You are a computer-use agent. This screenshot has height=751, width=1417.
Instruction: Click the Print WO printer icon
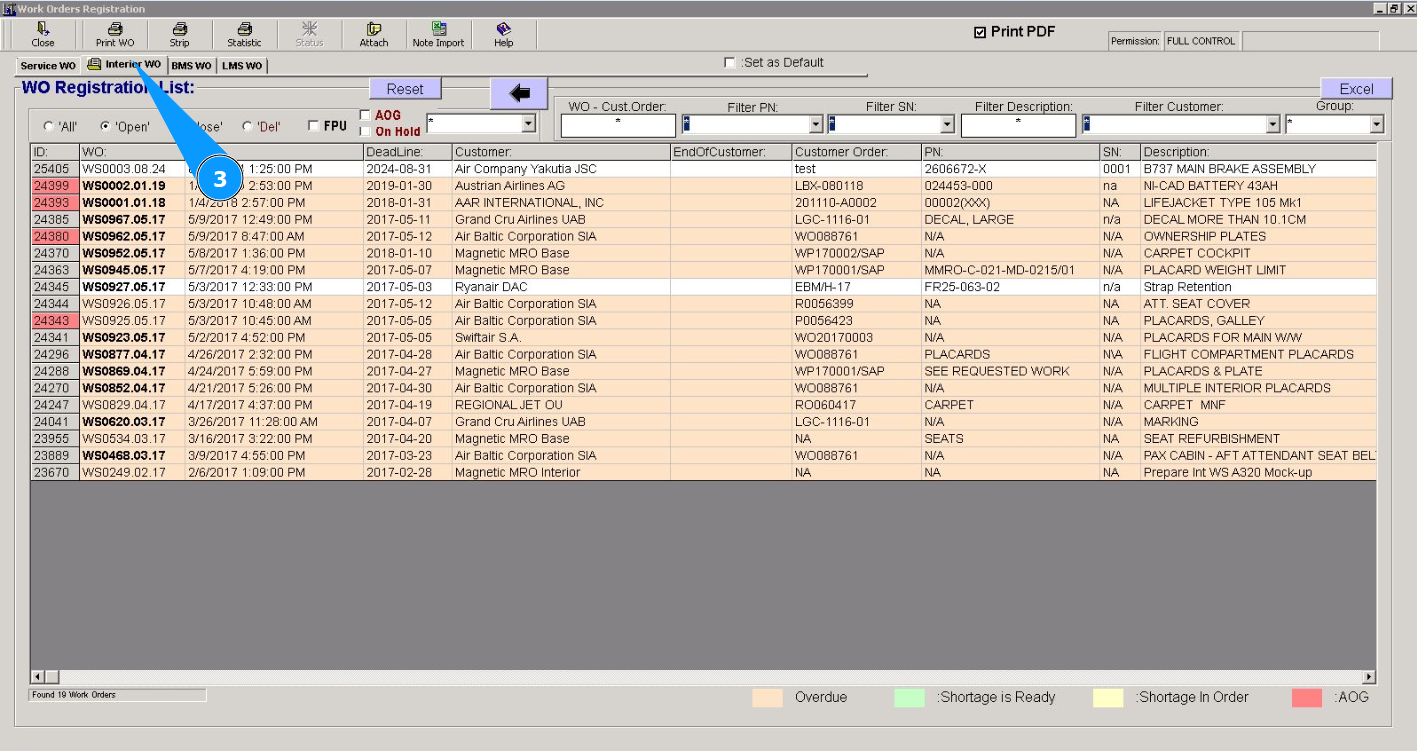pyautogui.click(x=115, y=30)
